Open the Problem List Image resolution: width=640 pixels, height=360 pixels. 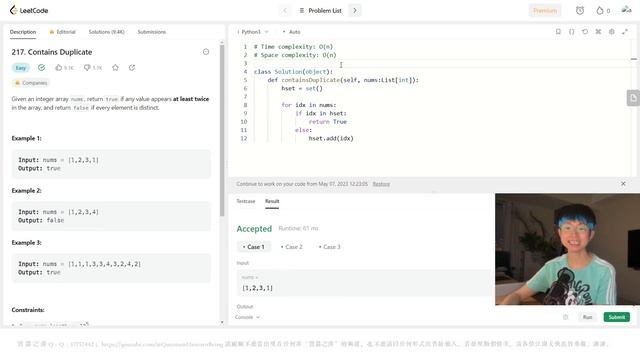[x=321, y=11]
